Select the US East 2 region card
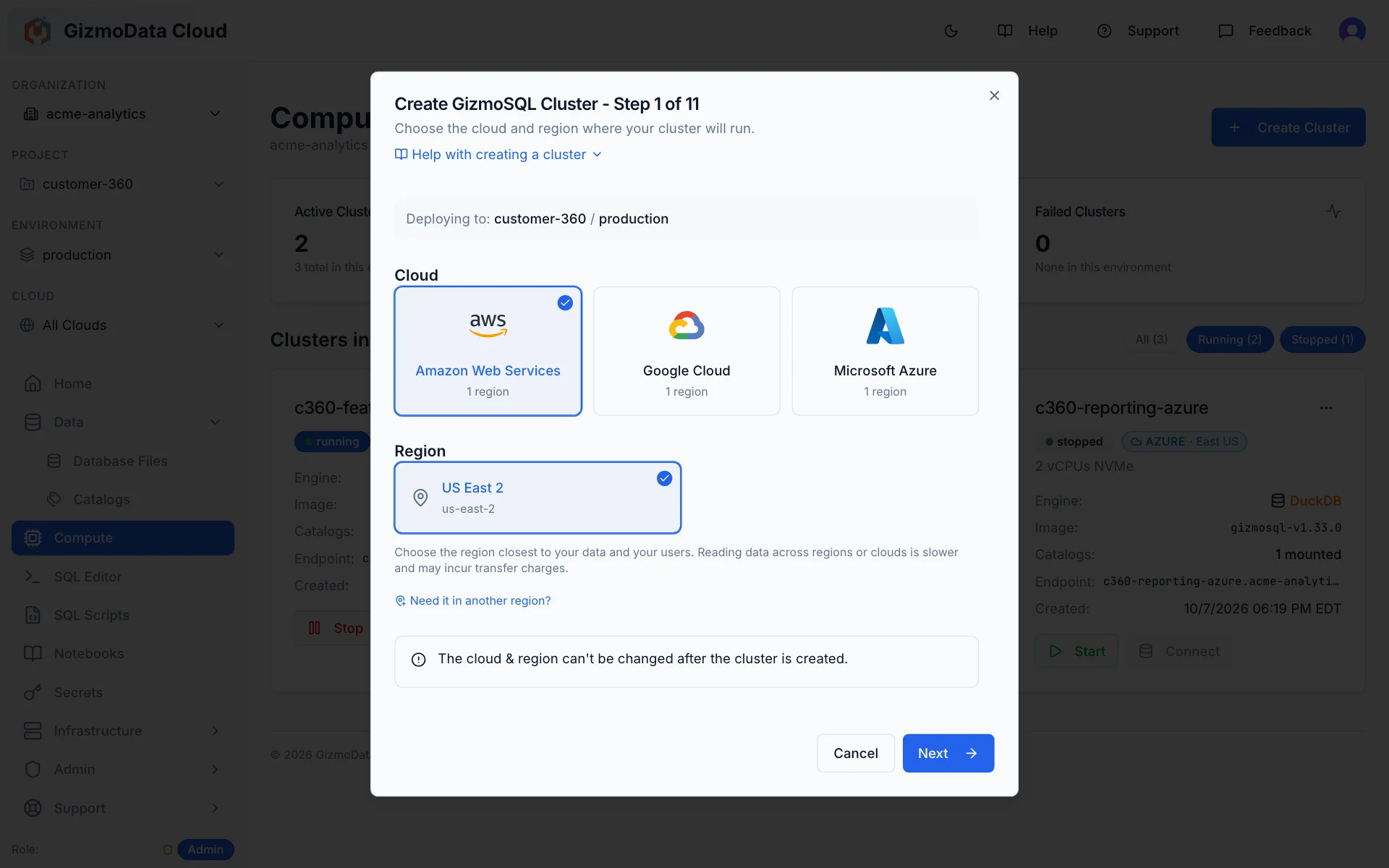Image resolution: width=1389 pixels, height=868 pixels. [x=538, y=498]
